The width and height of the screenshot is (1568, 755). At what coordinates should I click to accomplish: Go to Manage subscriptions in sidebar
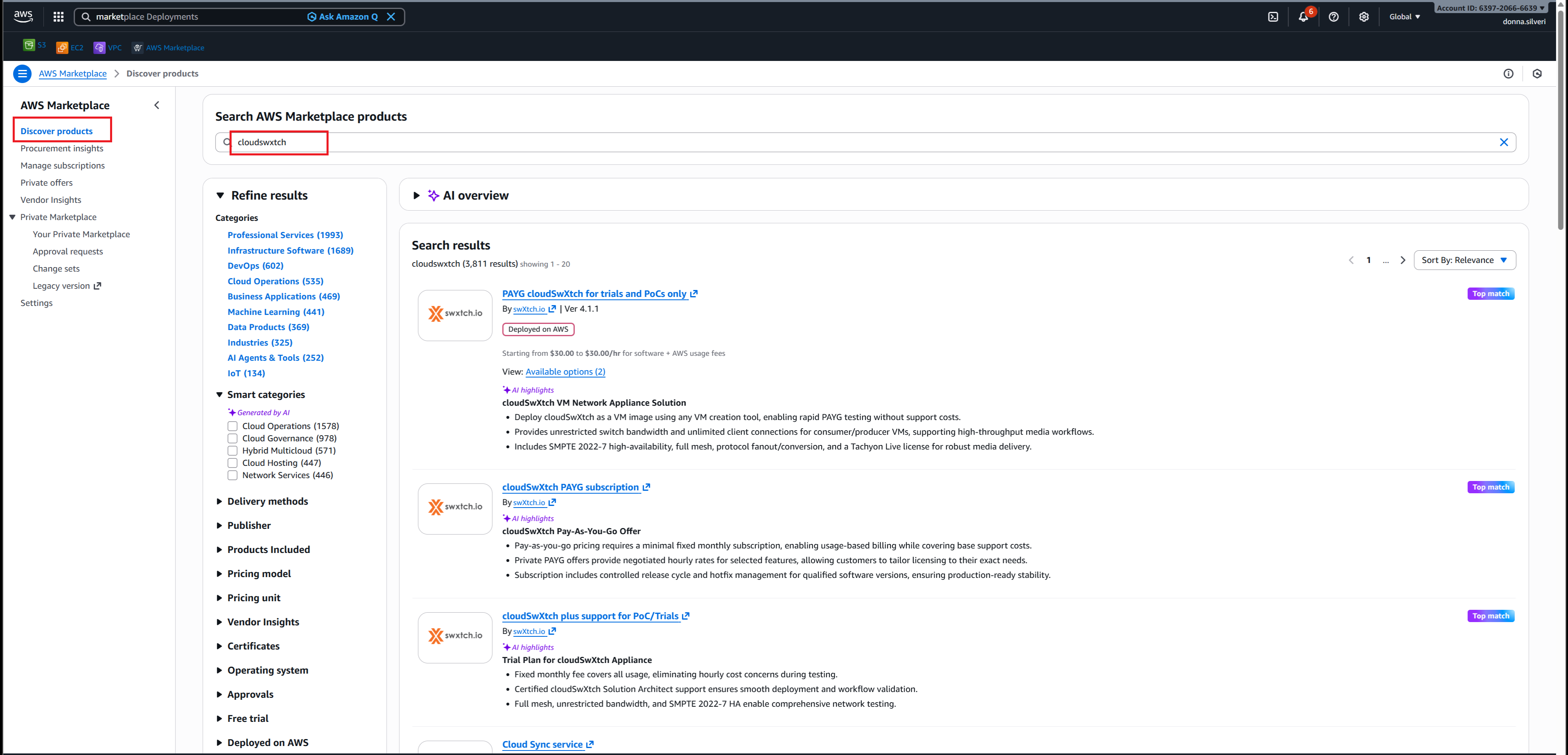point(62,166)
